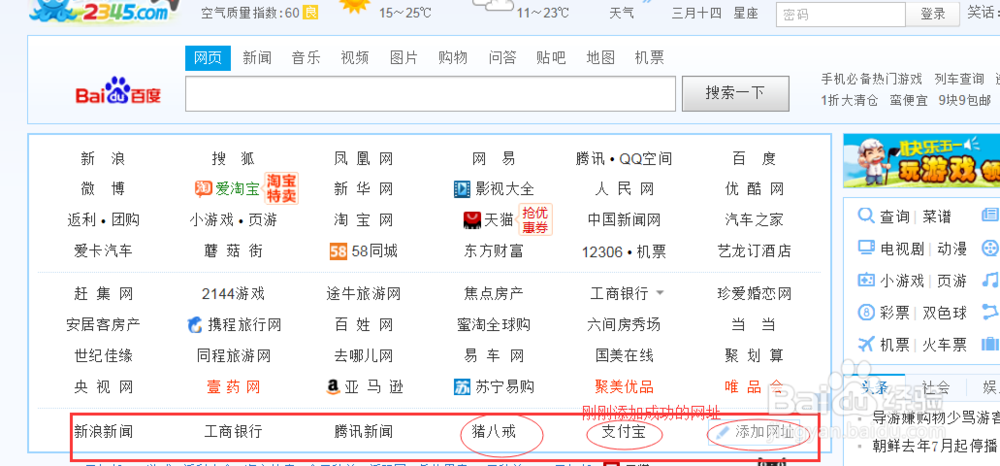Screen dimensions: 1000x466
Task: Click the sunny weather icon
Action: coord(354,6)
